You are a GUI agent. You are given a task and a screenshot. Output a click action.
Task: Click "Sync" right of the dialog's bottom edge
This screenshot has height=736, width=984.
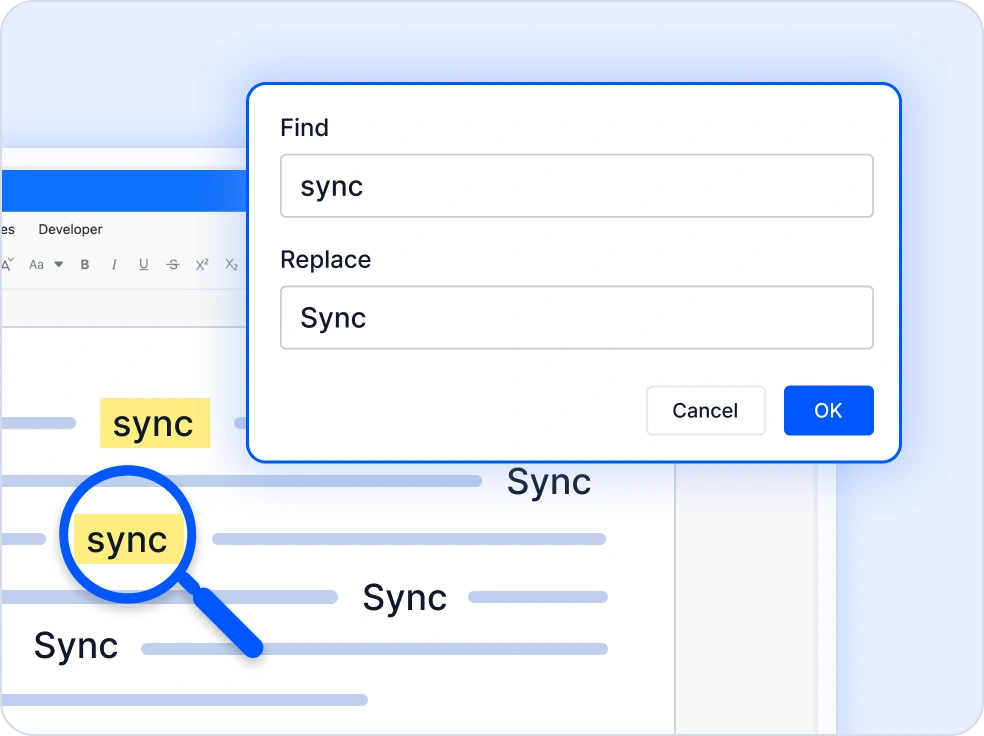549,482
